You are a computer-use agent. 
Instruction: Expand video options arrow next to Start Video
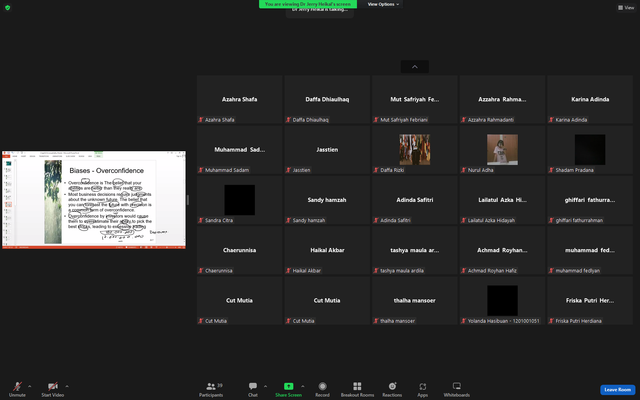67,386
